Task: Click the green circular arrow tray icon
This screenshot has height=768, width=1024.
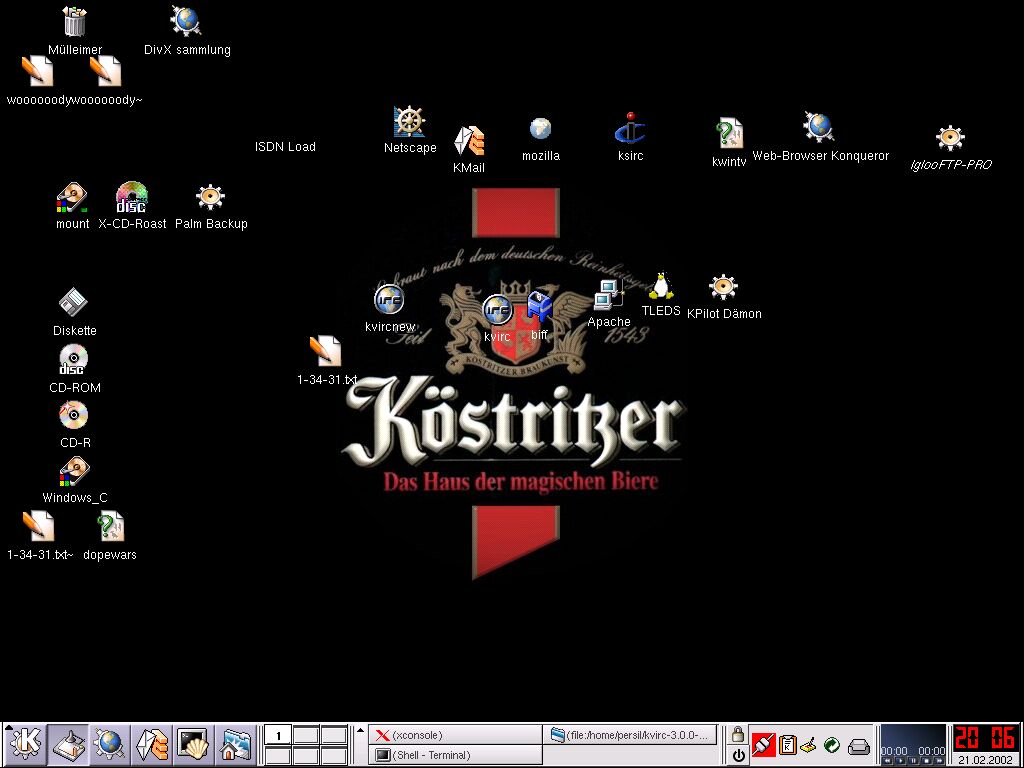Action: pos(831,745)
